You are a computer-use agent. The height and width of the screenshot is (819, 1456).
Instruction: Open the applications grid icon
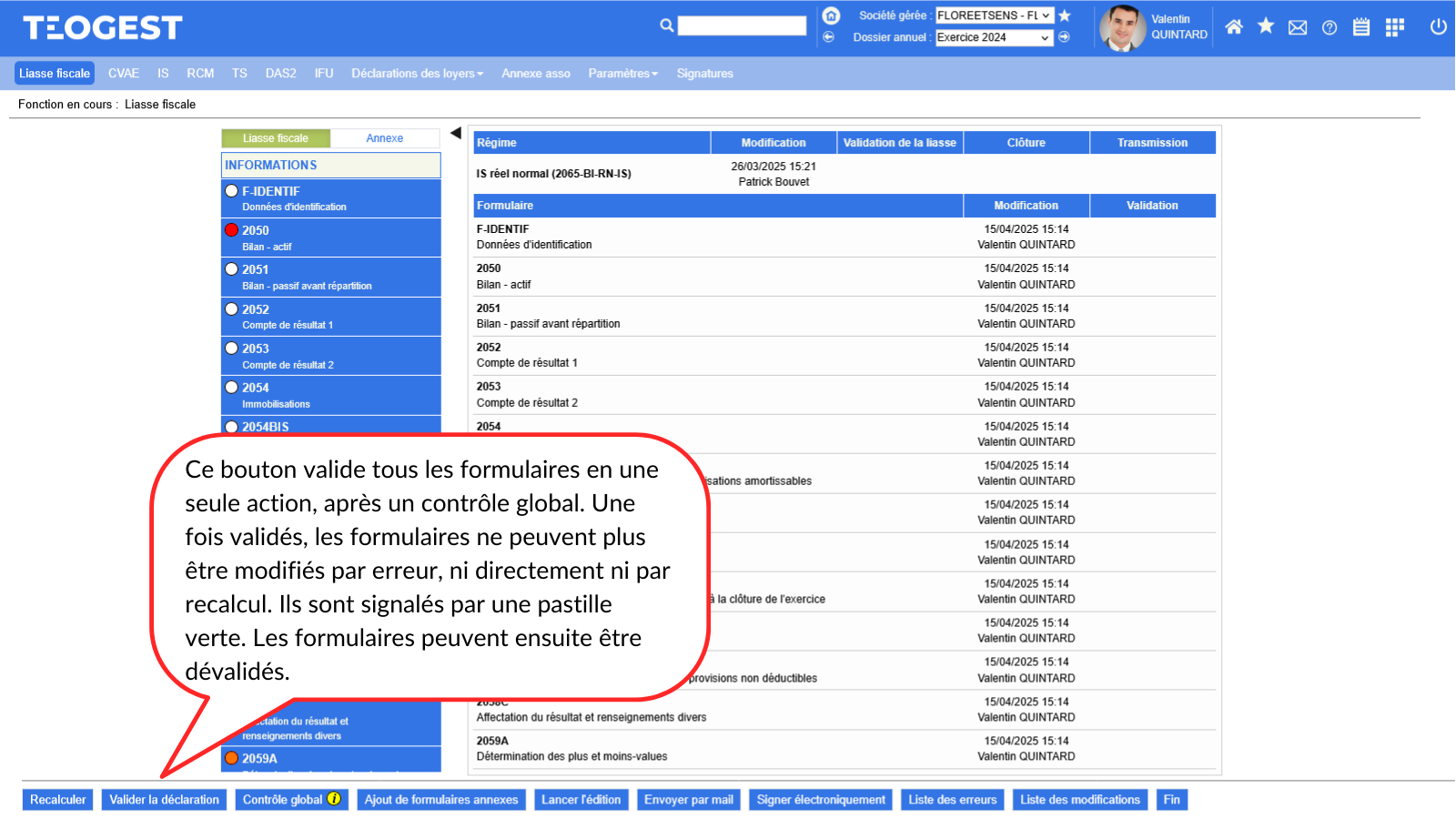[x=1394, y=27]
